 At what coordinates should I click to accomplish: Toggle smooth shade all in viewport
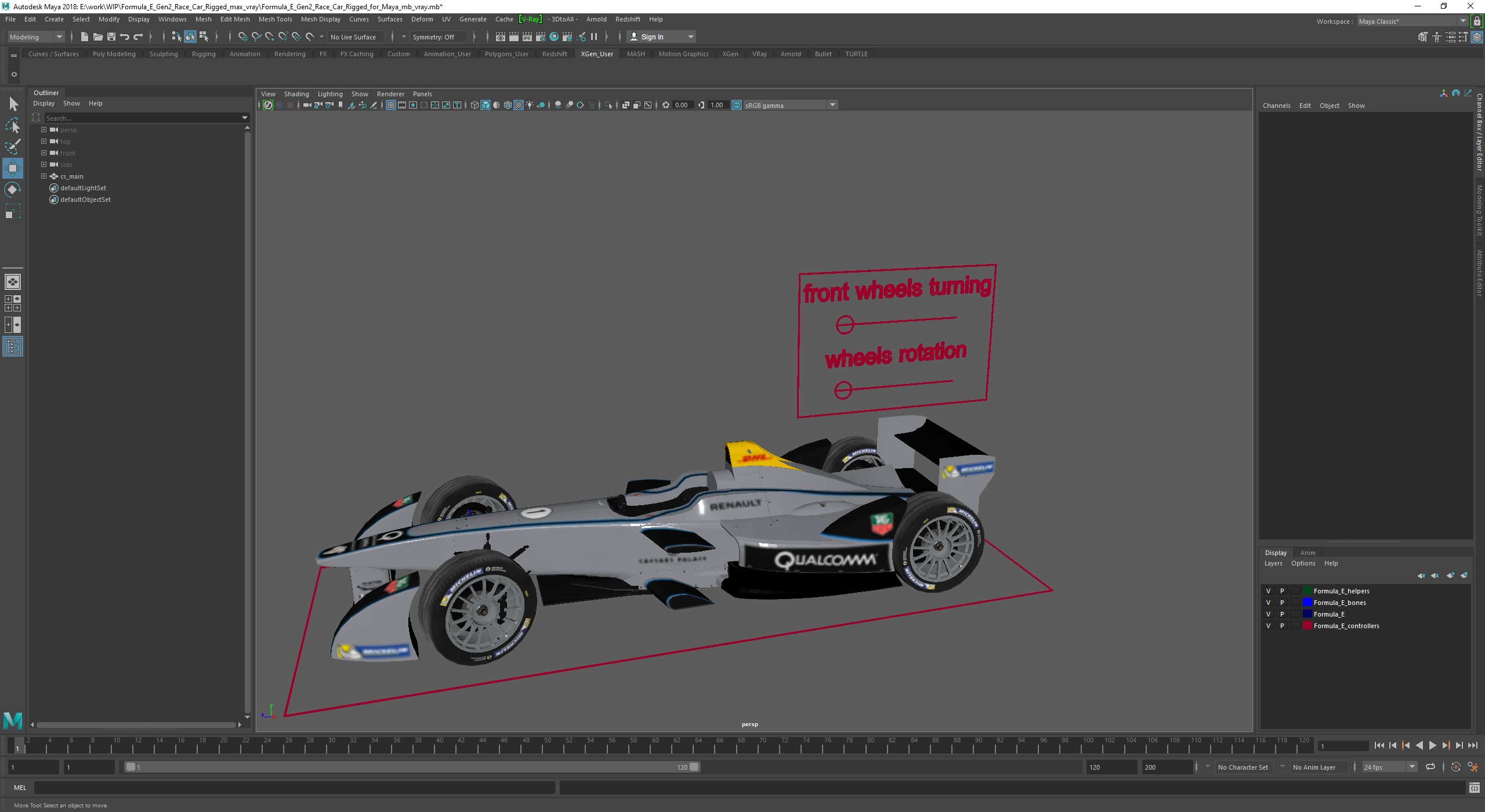tap(486, 105)
